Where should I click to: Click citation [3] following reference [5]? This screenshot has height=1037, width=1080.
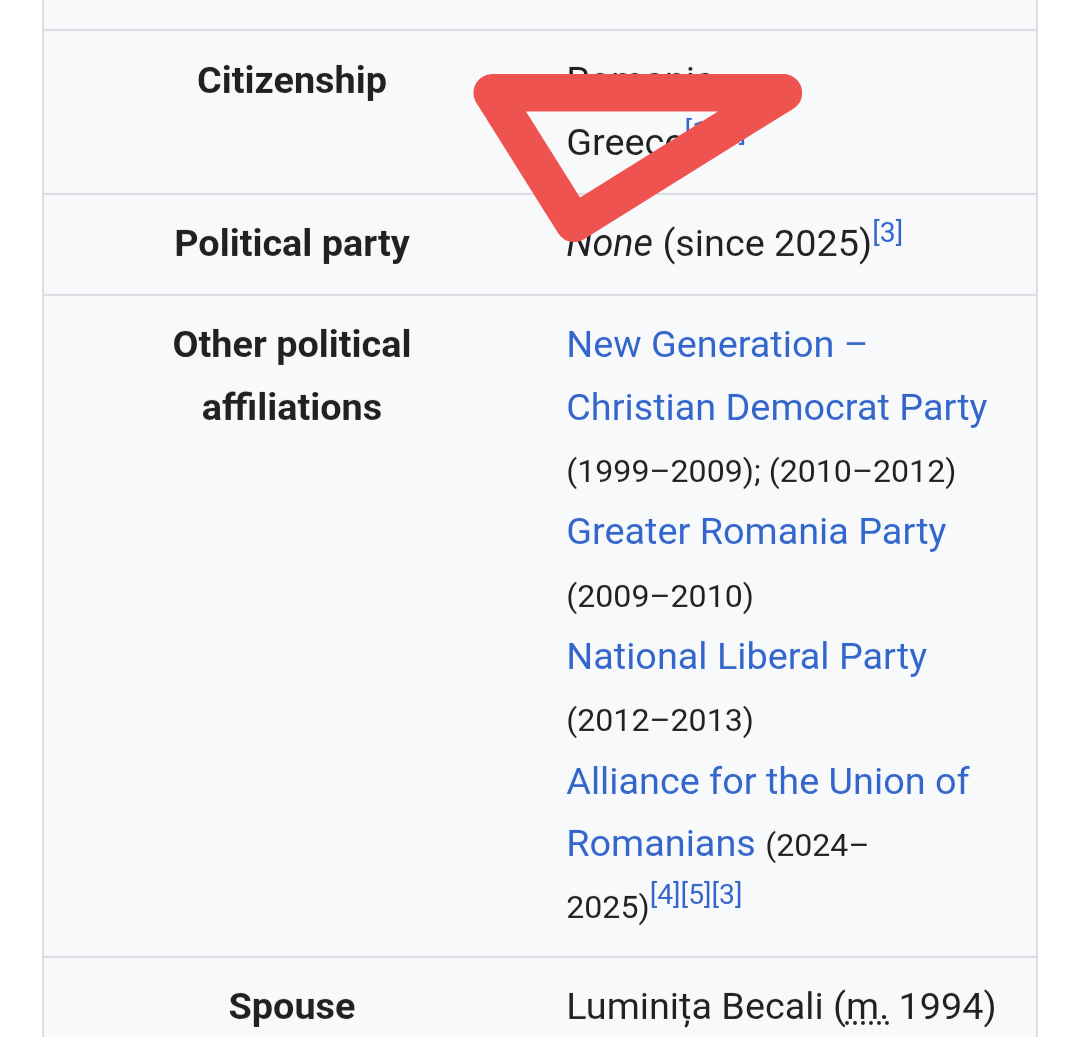[727, 894]
